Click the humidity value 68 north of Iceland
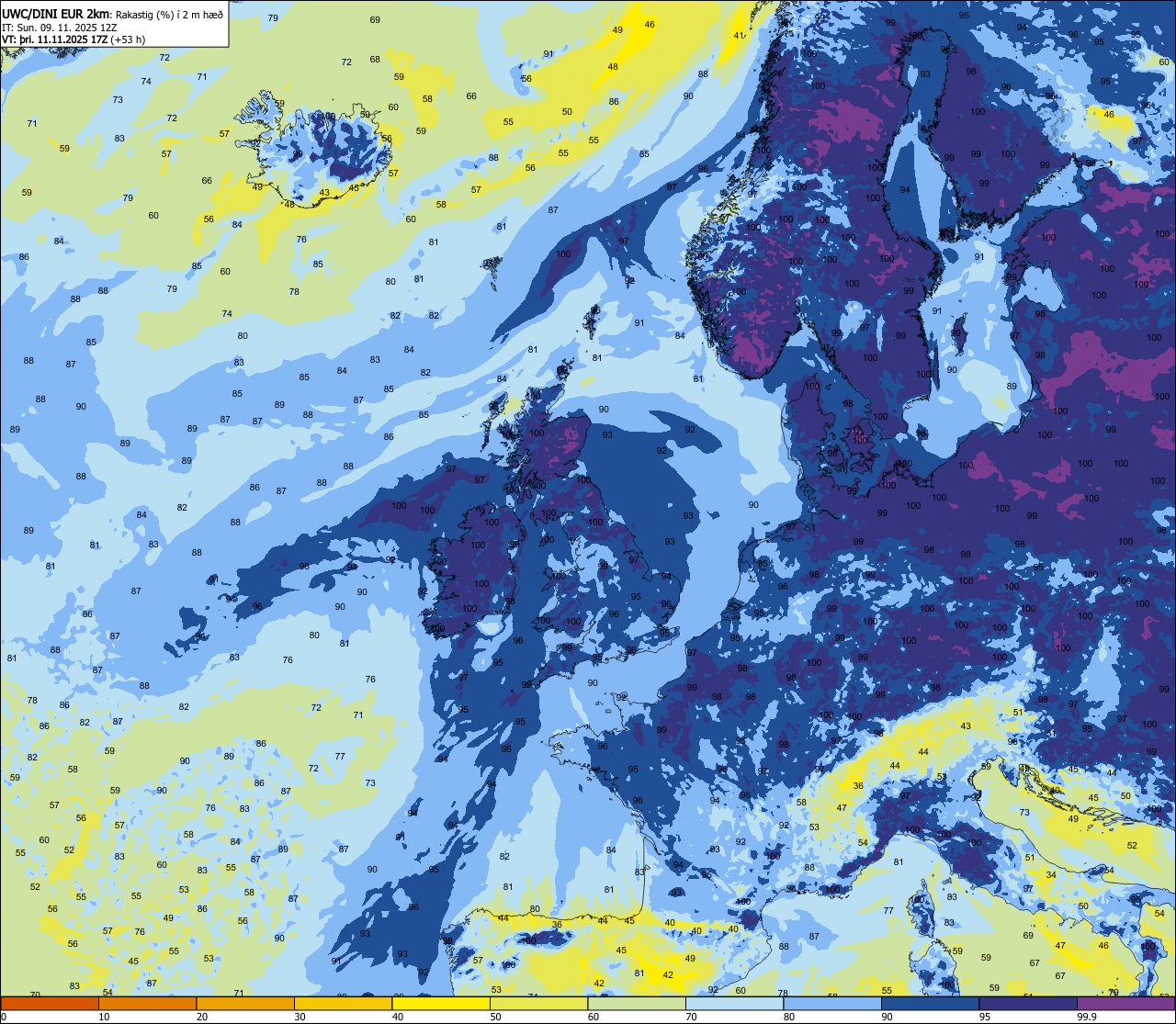 (x=375, y=60)
